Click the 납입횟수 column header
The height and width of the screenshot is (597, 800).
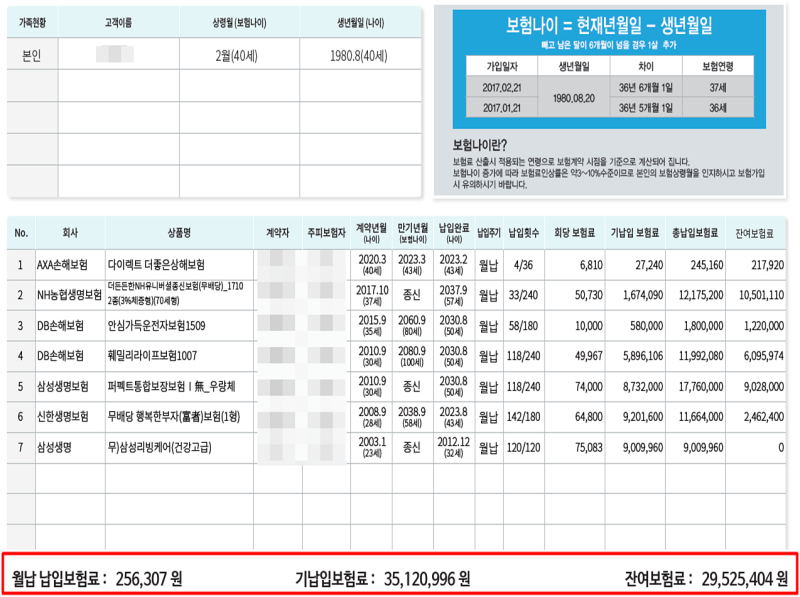pyautogui.click(x=523, y=233)
